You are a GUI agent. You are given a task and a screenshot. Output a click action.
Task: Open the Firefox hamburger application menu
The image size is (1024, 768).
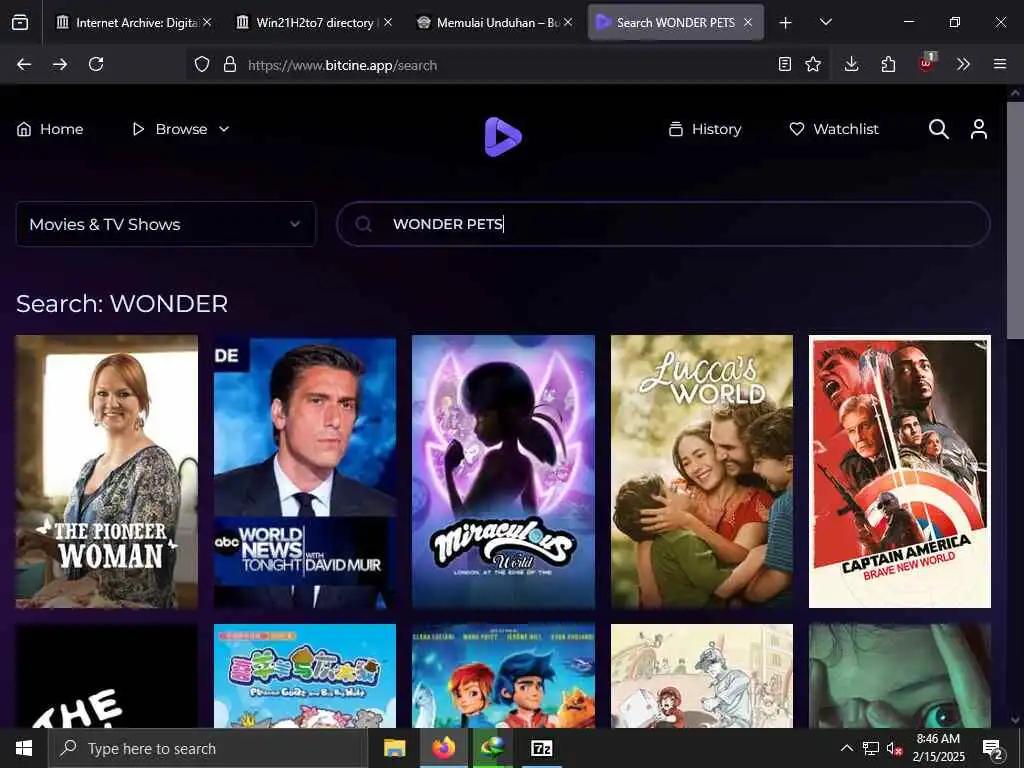coord(1000,64)
